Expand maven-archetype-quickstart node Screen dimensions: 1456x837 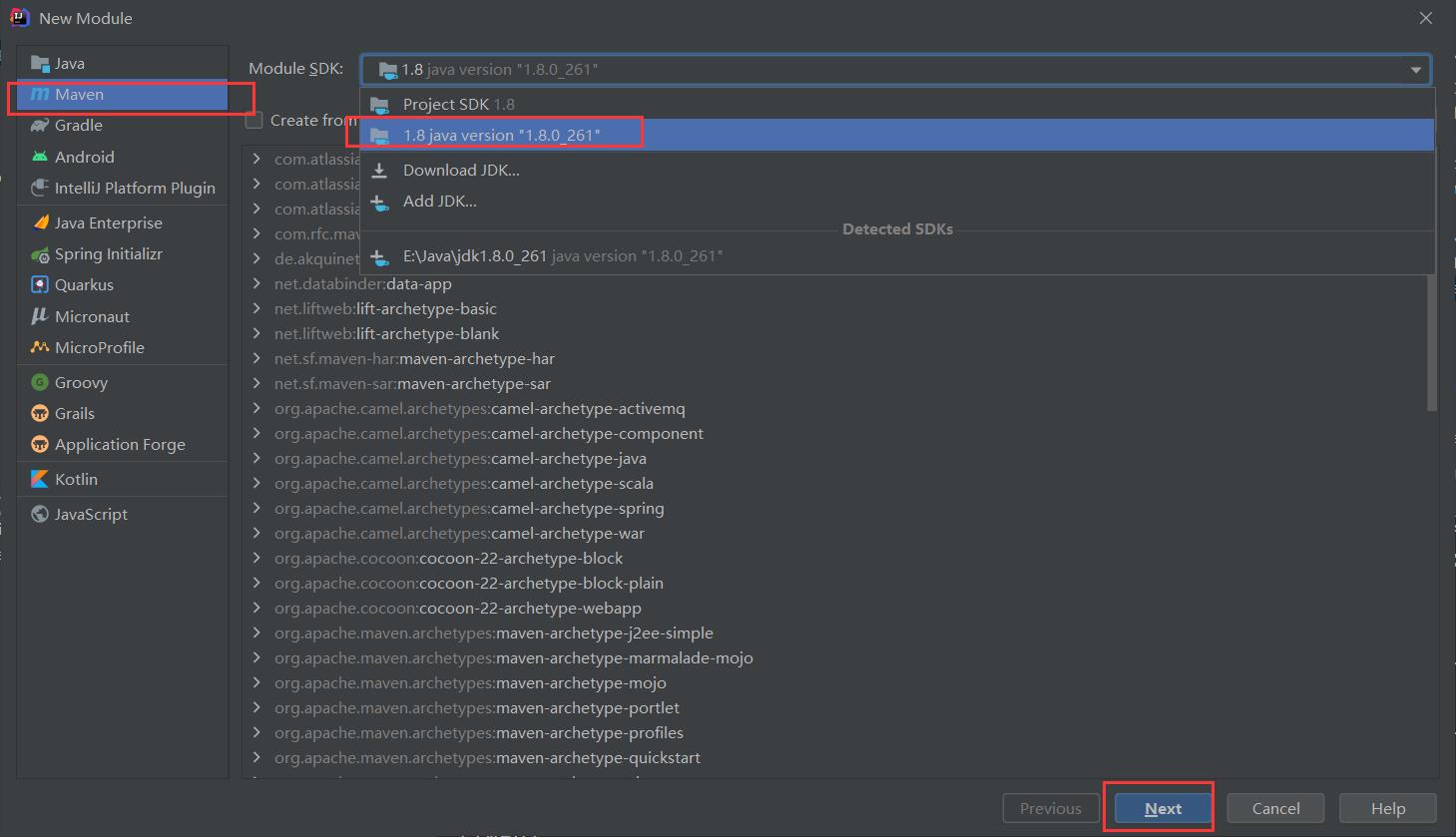(257, 757)
